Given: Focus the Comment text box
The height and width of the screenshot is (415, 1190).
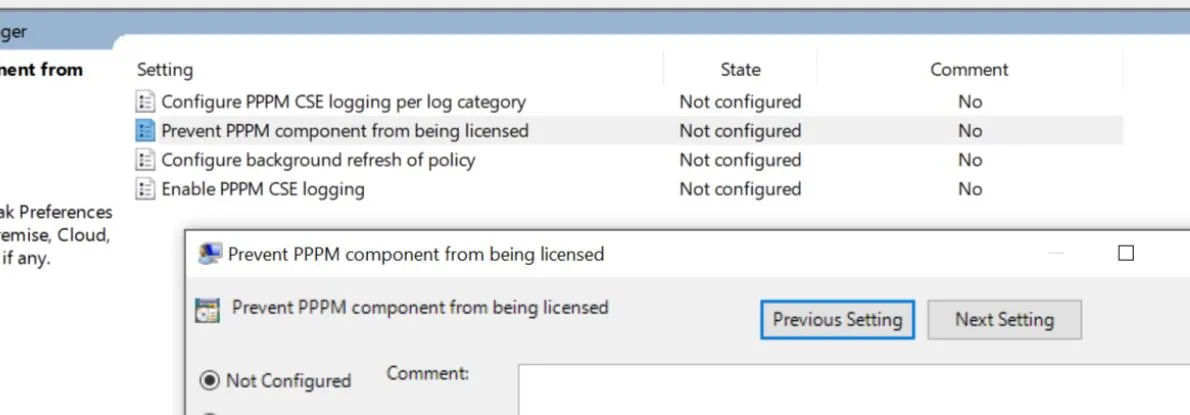Looking at the screenshot, I should 850,390.
